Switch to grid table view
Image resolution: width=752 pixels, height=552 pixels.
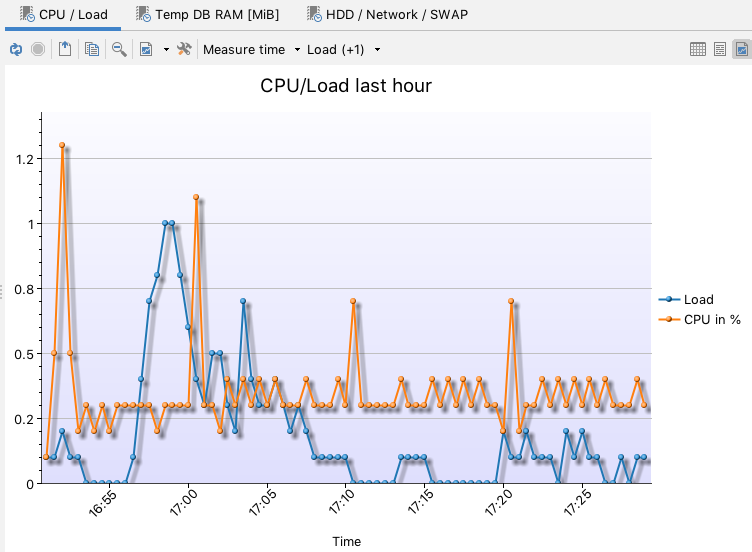point(698,49)
